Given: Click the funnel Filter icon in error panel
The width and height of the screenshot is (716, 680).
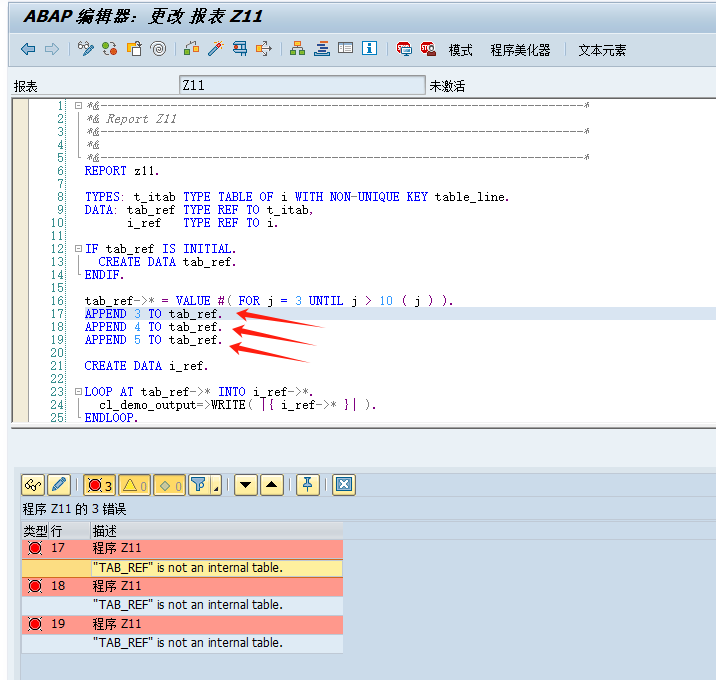Looking at the screenshot, I should [199, 485].
